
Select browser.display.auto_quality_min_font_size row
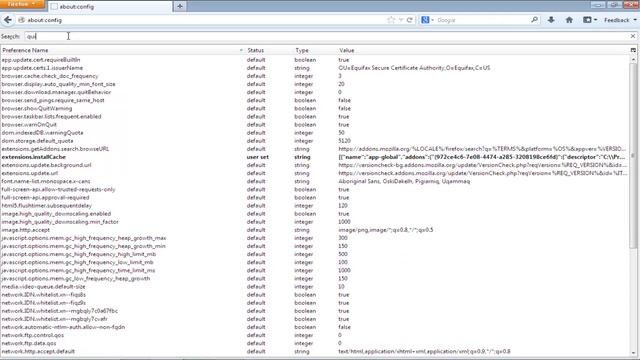[x=315, y=84]
